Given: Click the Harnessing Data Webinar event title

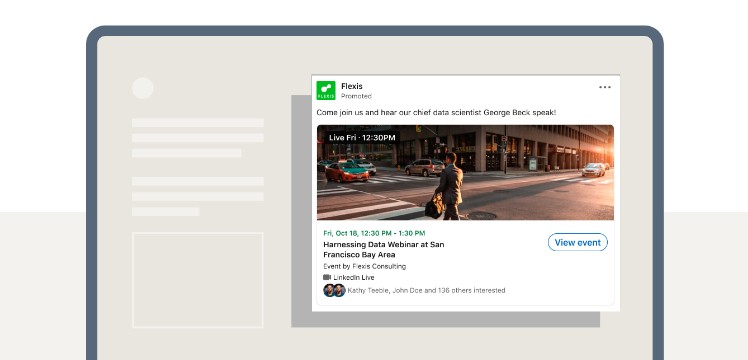Looking at the screenshot, I should [x=384, y=249].
